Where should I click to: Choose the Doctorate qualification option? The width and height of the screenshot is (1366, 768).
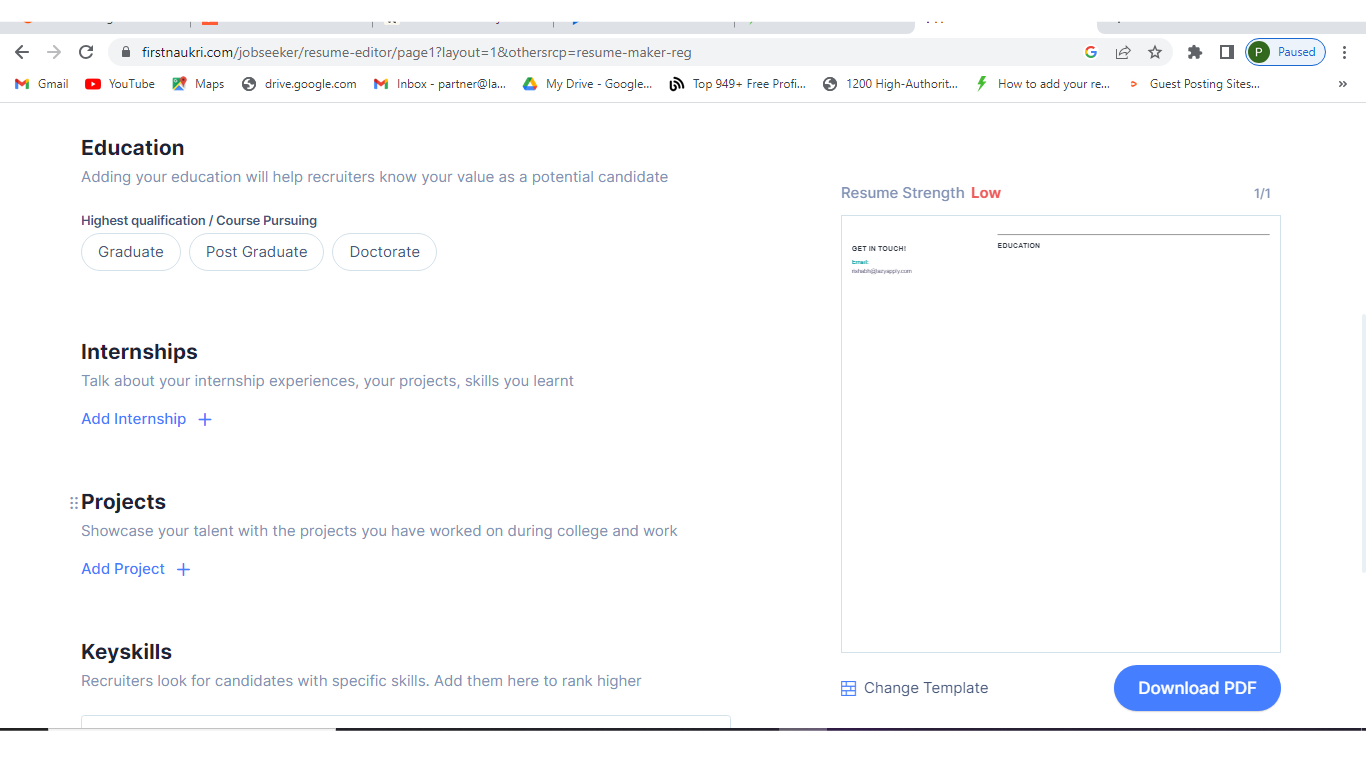384,252
